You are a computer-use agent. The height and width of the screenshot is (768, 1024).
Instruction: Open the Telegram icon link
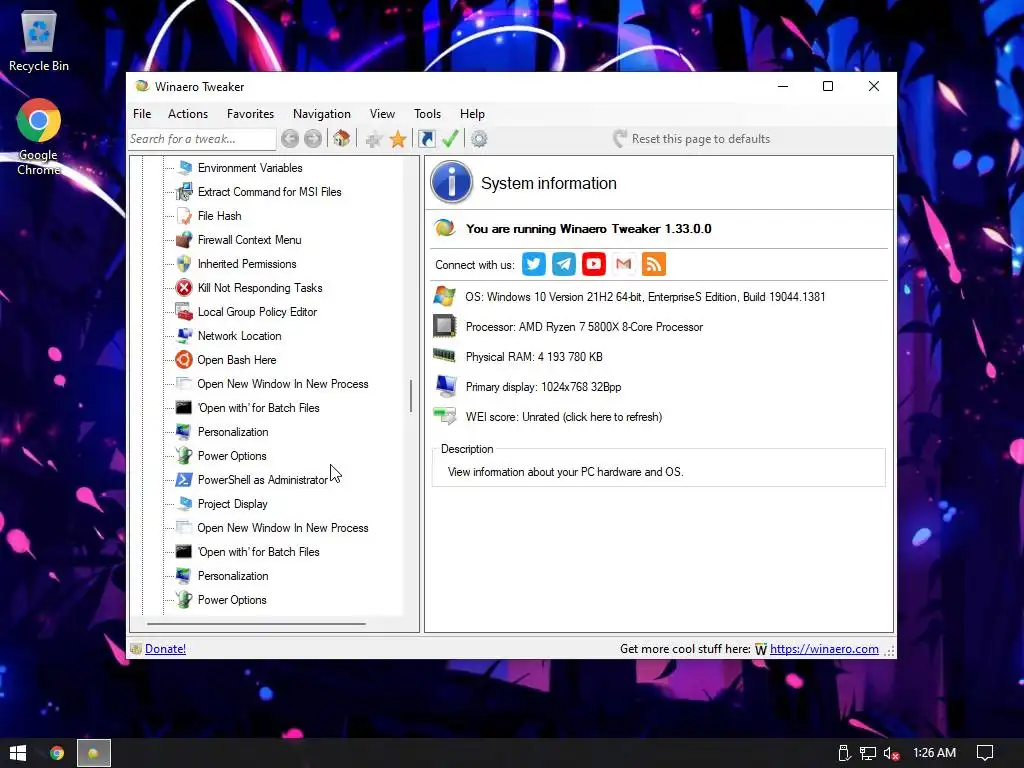pos(564,264)
